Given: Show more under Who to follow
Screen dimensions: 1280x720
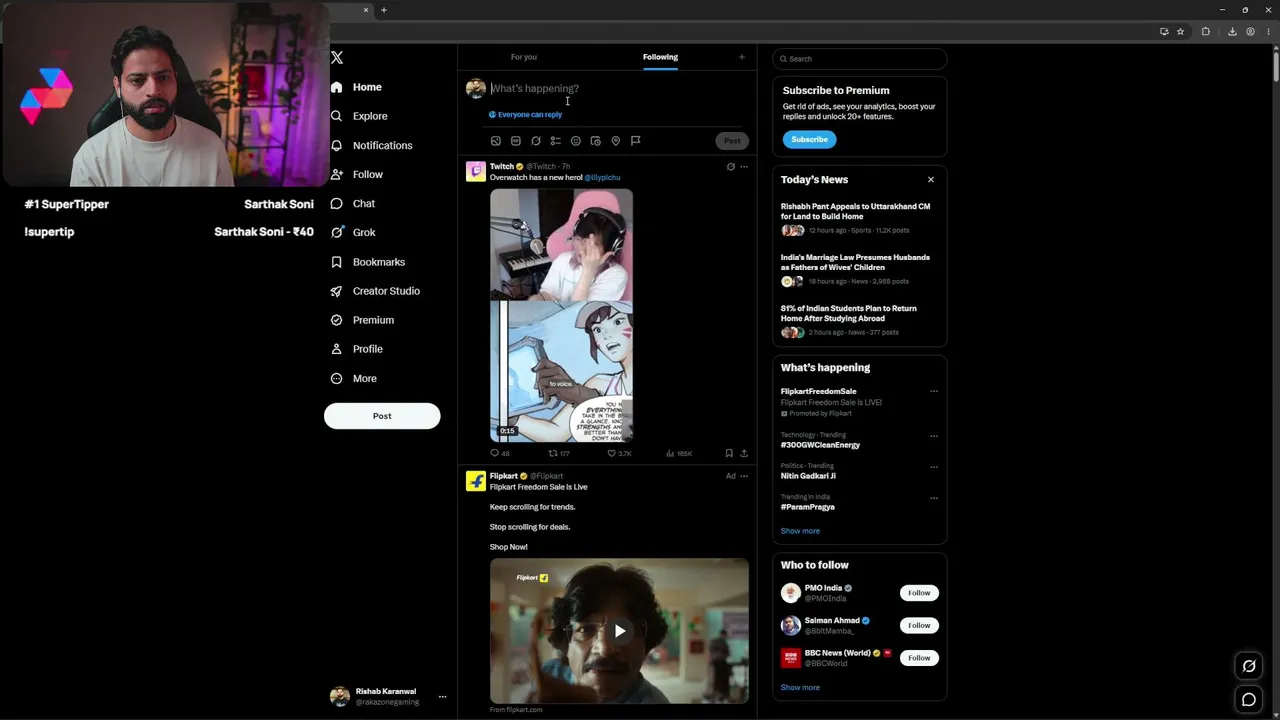Looking at the screenshot, I should (x=800, y=688).
